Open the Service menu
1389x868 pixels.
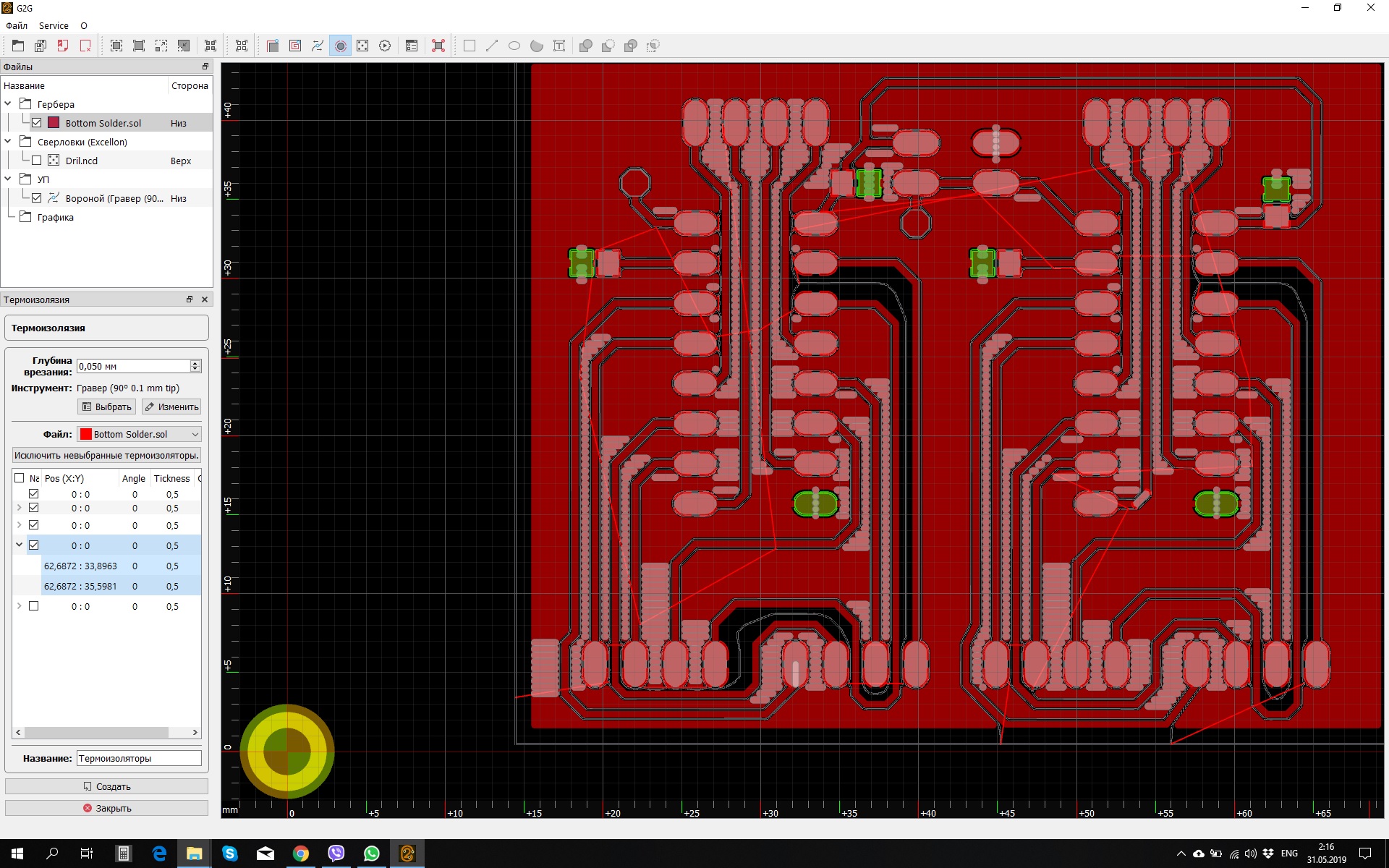54,25
